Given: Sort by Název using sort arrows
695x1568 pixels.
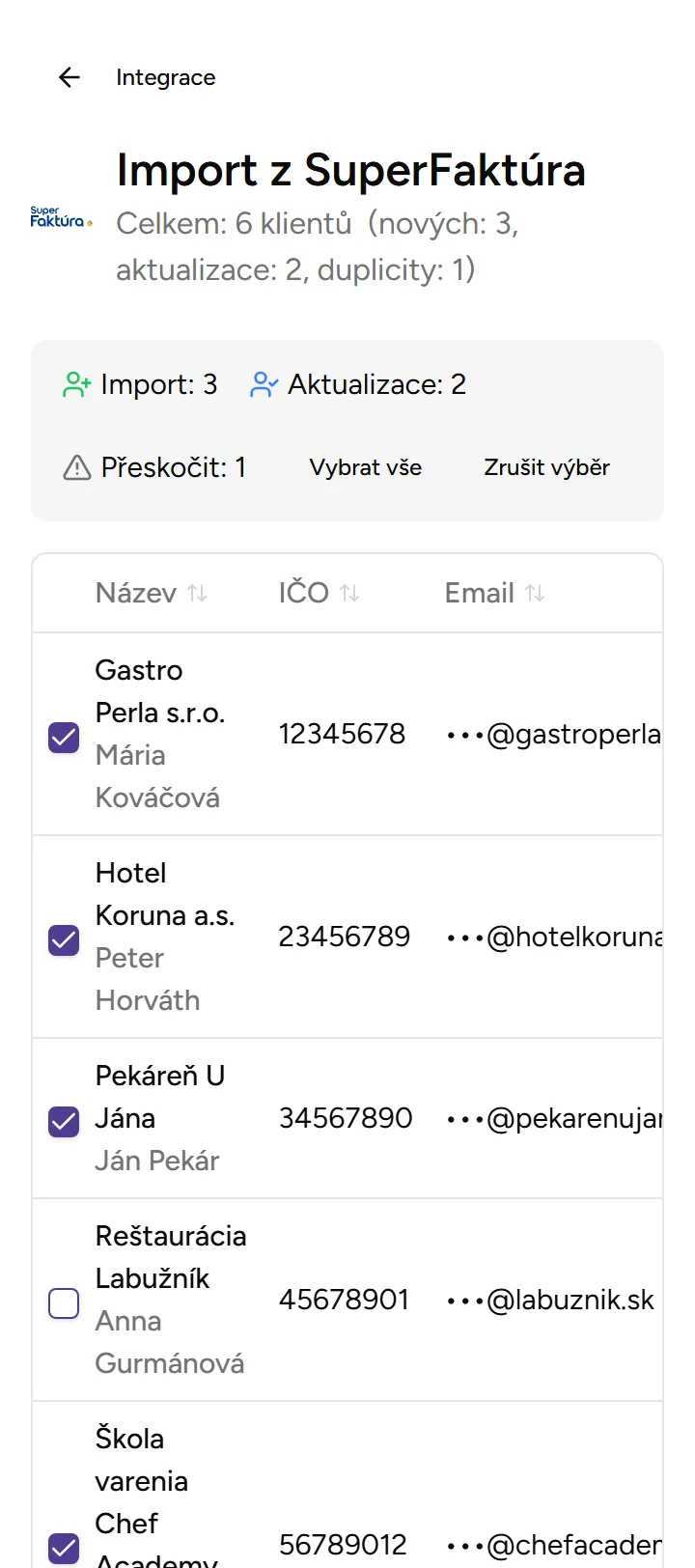Looking at the screenshot, I should coord(197,593).
